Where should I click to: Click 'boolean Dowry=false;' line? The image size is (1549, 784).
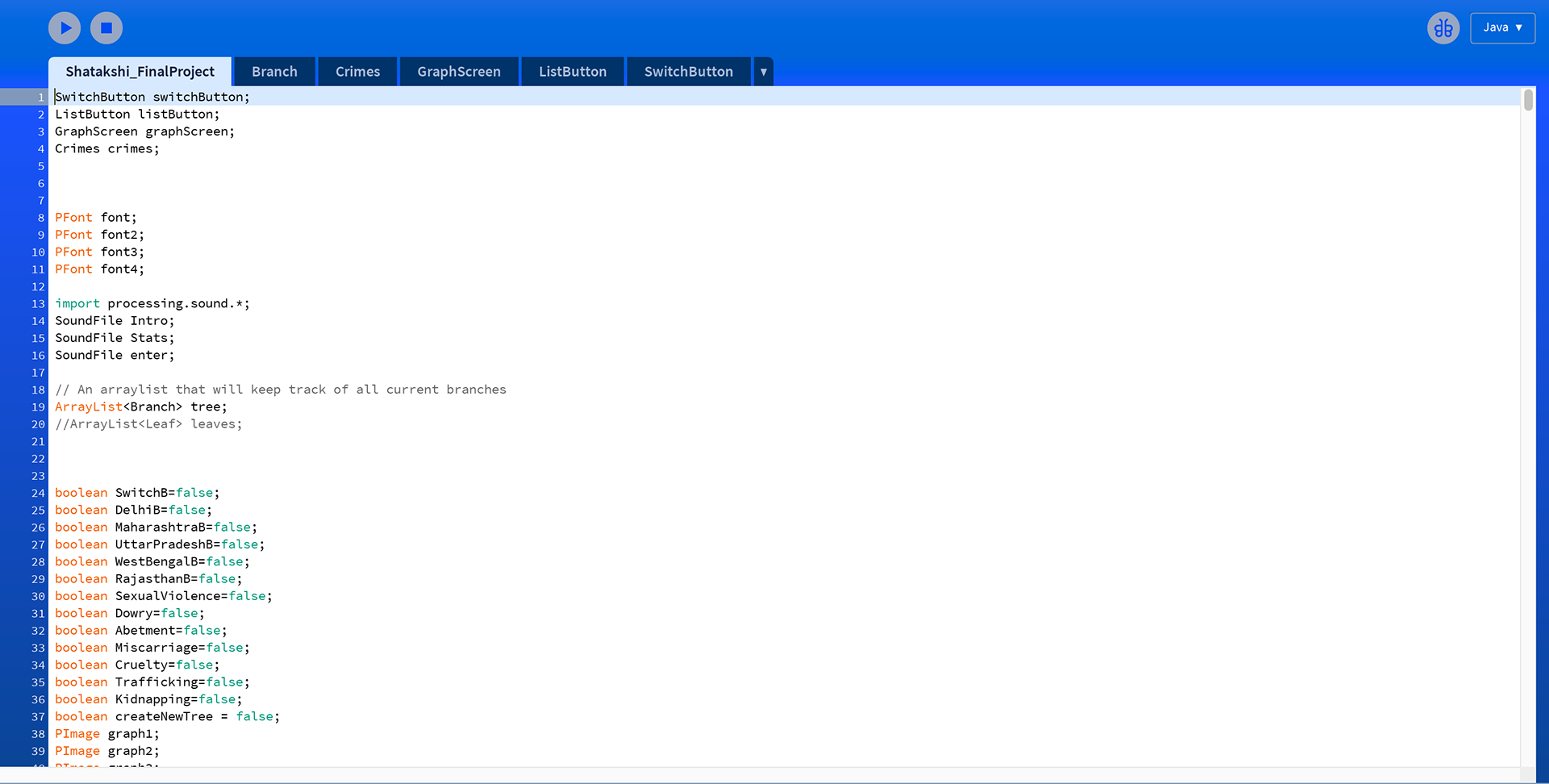click(130, 613)
